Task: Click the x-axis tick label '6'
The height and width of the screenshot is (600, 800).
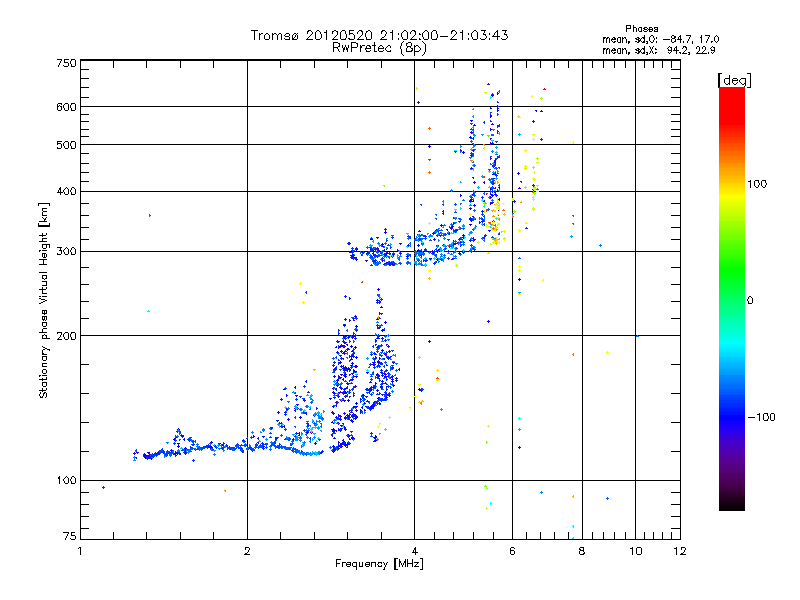Action: (512, 551)
